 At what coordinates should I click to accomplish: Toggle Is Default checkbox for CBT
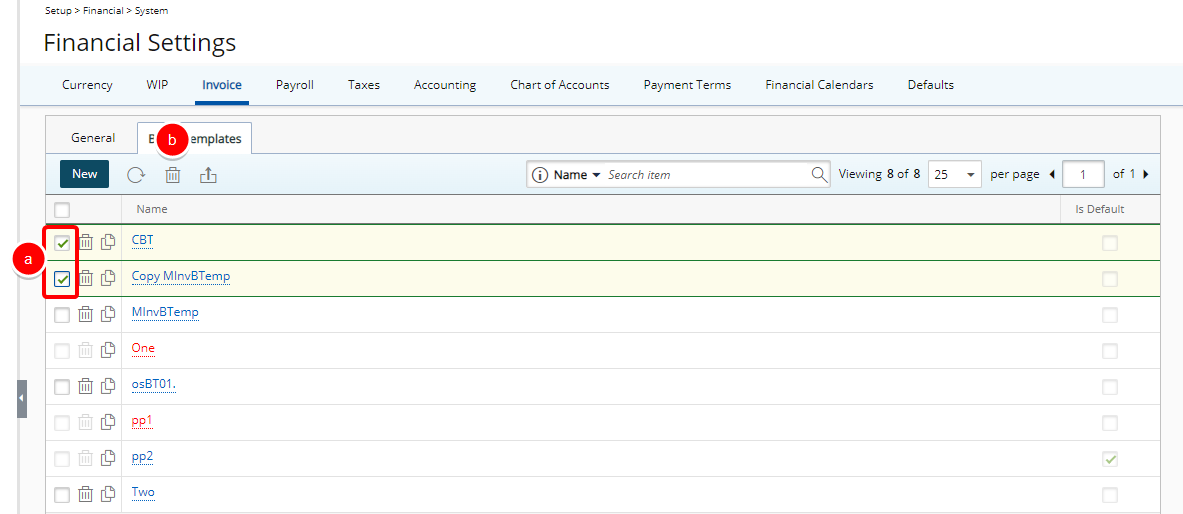point(1110,243)
